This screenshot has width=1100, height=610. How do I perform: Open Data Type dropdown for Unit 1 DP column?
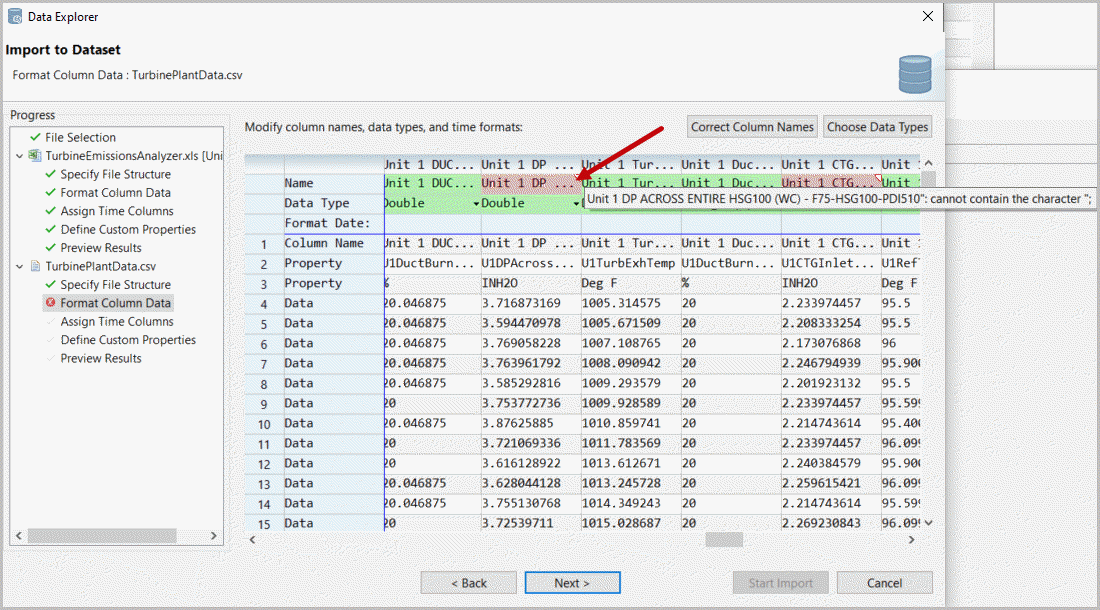tap(576, 204)
